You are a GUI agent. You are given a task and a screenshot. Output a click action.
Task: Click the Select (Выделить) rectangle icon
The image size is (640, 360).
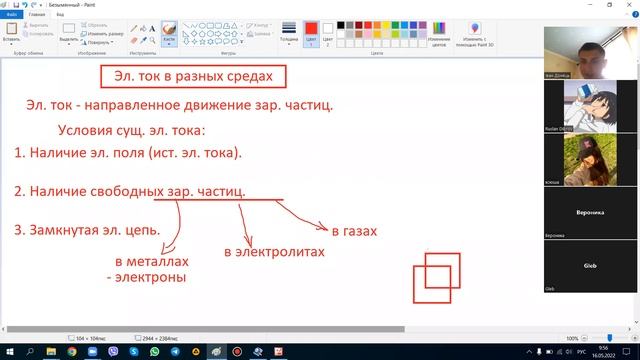pos(69,29)
